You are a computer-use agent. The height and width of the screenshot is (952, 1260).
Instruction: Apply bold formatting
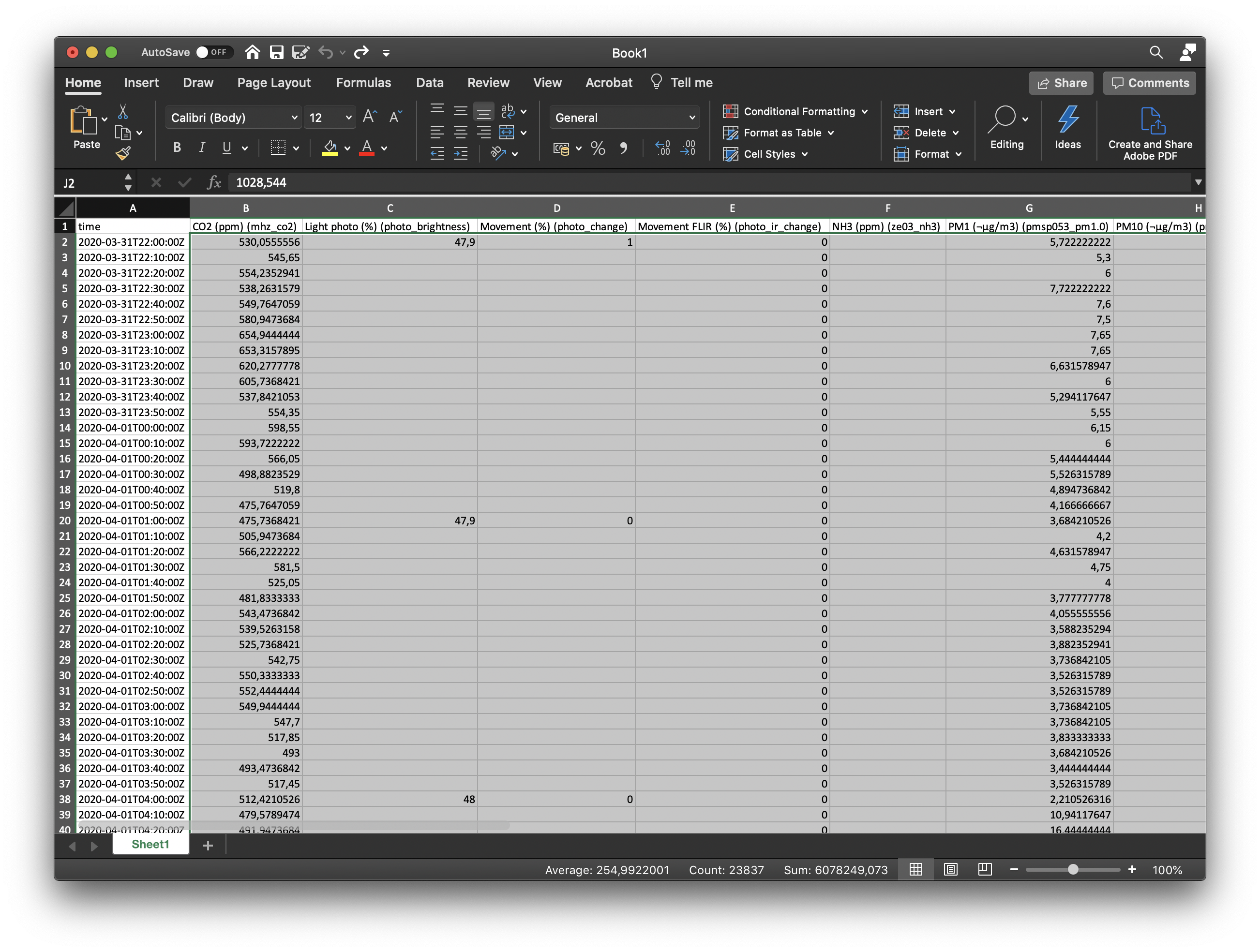coord(177,148)
